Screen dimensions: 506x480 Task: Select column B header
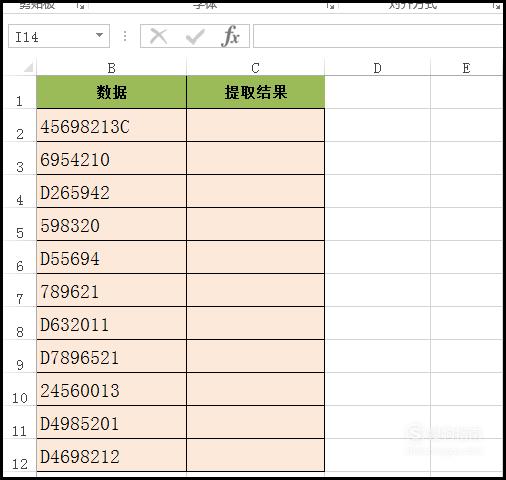click(111, 68)
